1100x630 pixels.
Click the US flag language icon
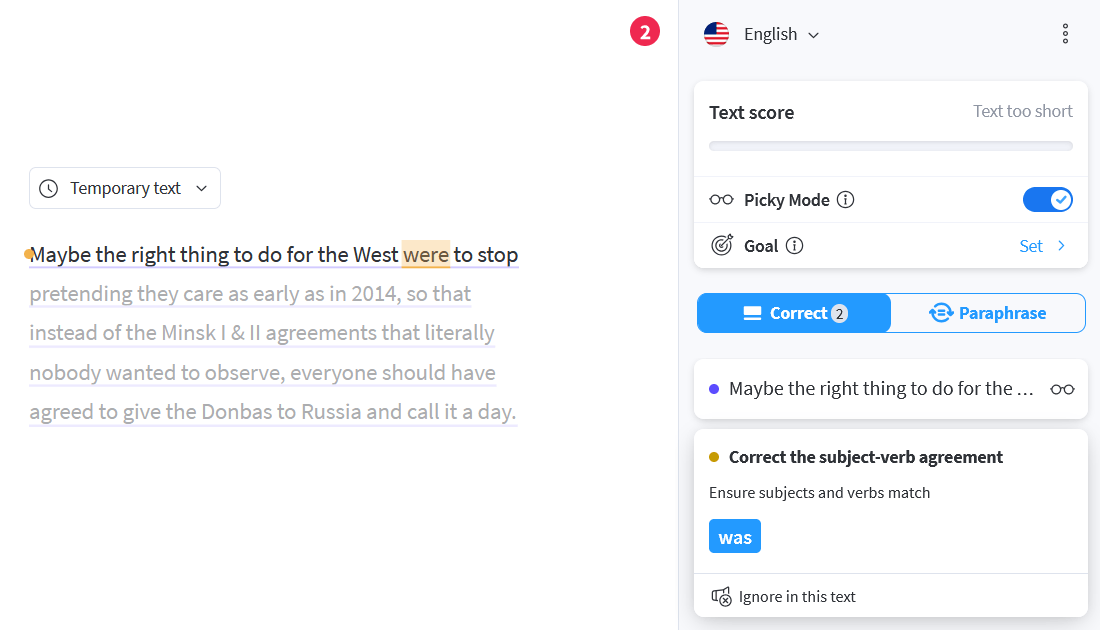tap(716, 34)
